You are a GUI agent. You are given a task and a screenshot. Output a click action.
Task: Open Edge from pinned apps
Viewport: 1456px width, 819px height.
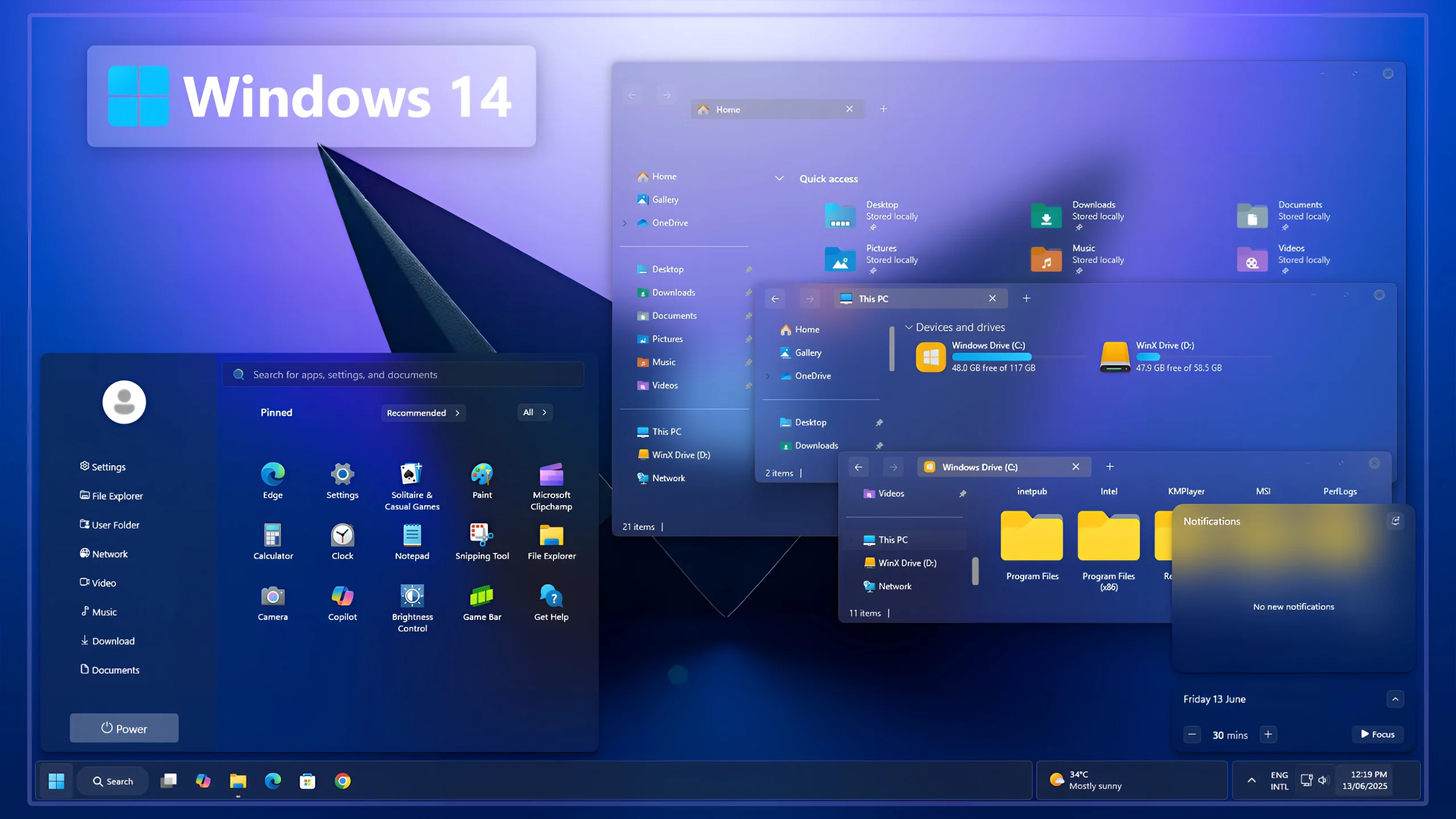272,481
